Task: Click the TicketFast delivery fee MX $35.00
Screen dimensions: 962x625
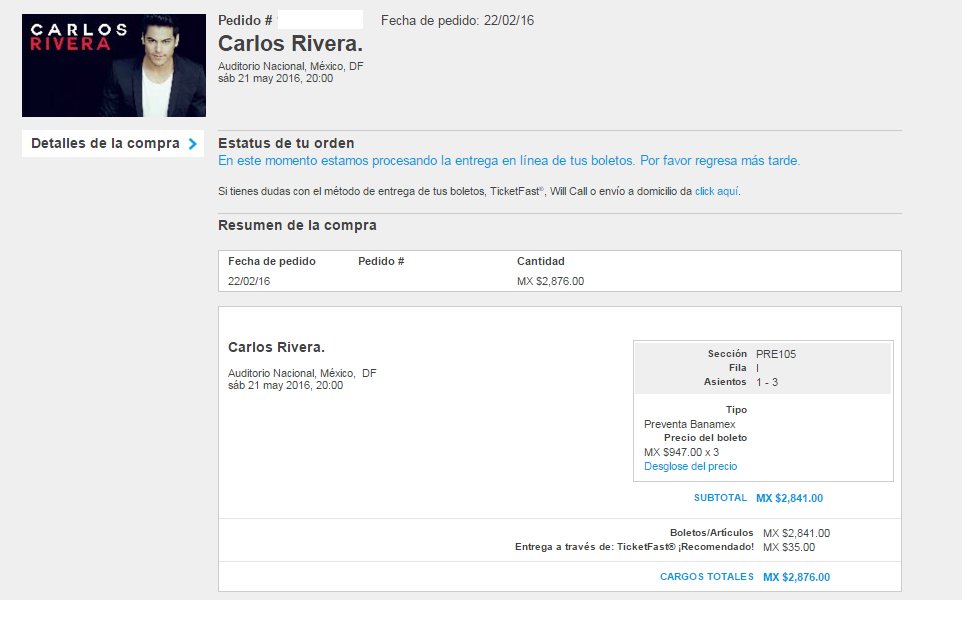Action: pyautogui.click(x=789, y=547)
